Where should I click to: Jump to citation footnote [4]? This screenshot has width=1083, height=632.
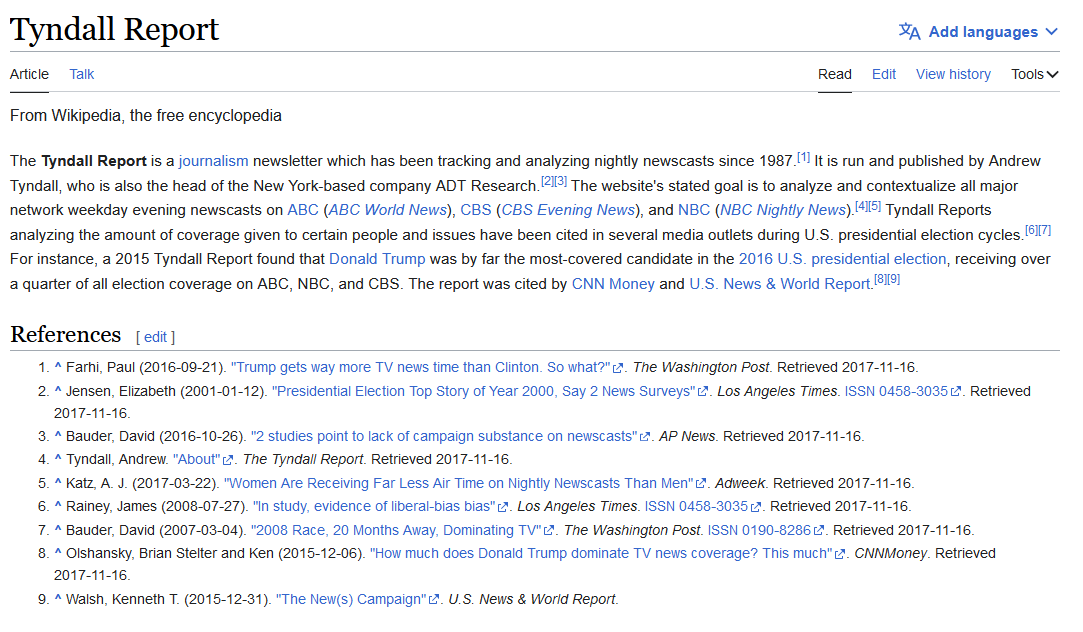click(x=861, y=206)
